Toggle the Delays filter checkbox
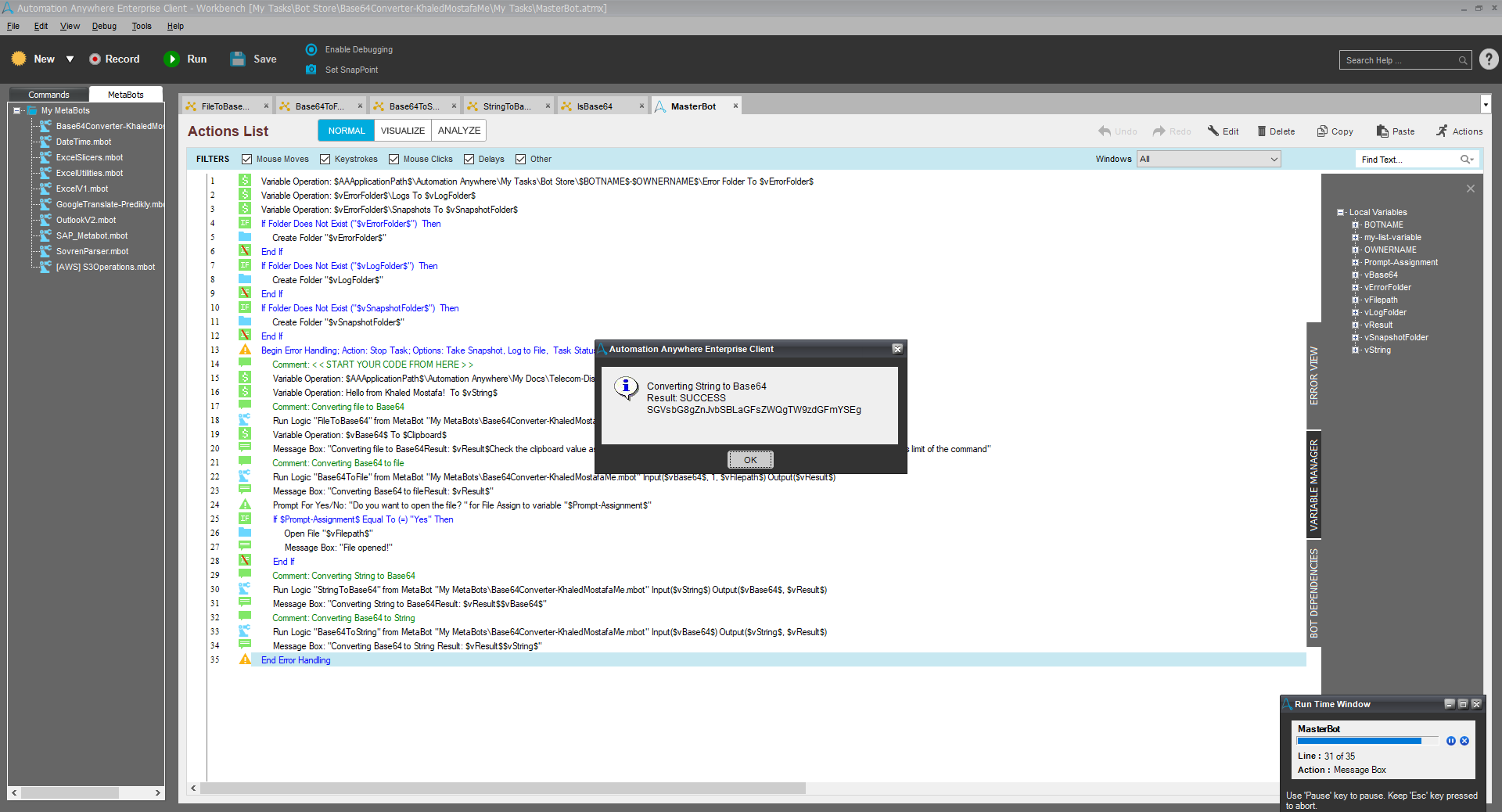Screen dimensions: 1502x812 click(469, 159)
